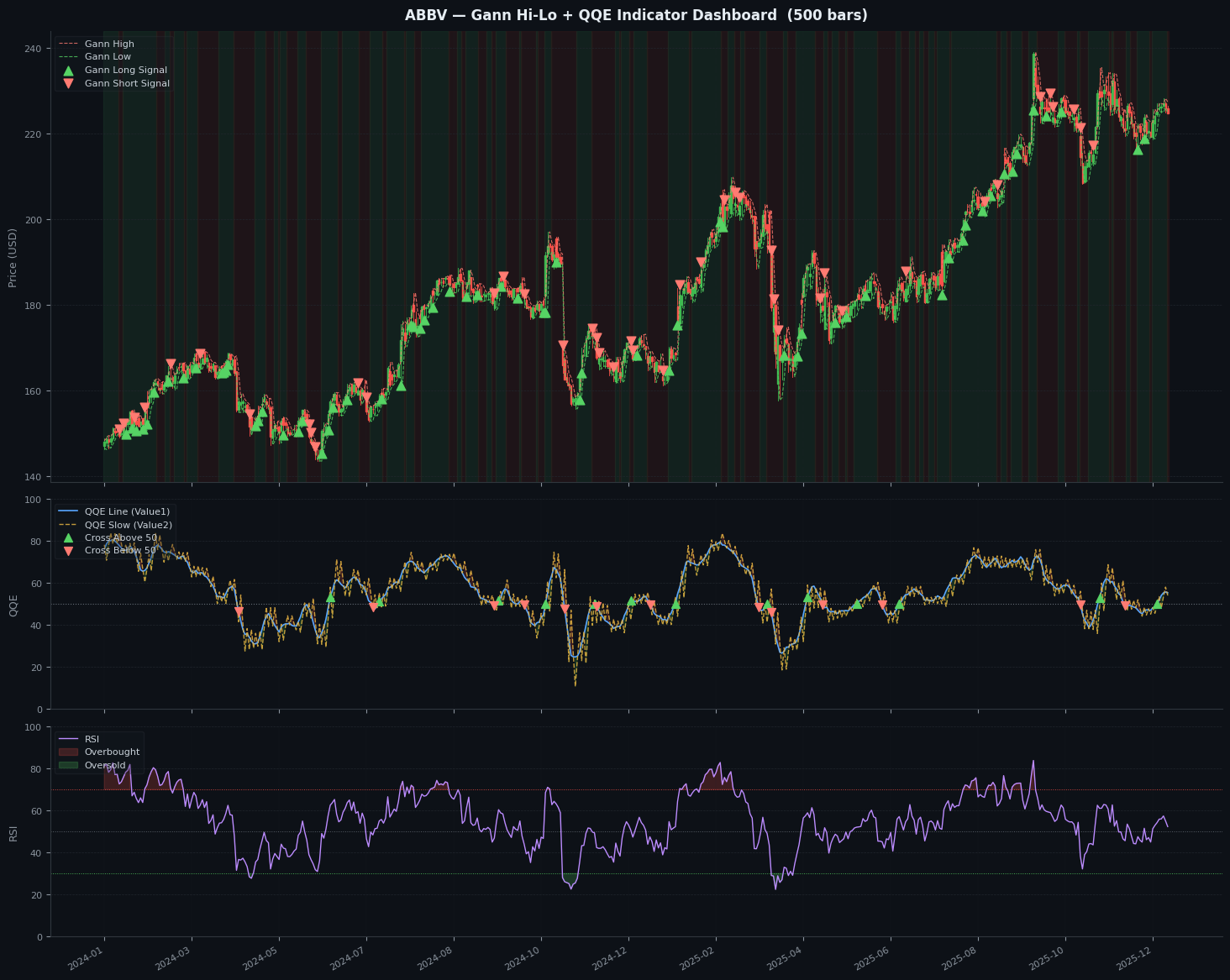Click the 'RSI' y-axis label
This screenshot has width=1230, height=980.
pos(13,833)
